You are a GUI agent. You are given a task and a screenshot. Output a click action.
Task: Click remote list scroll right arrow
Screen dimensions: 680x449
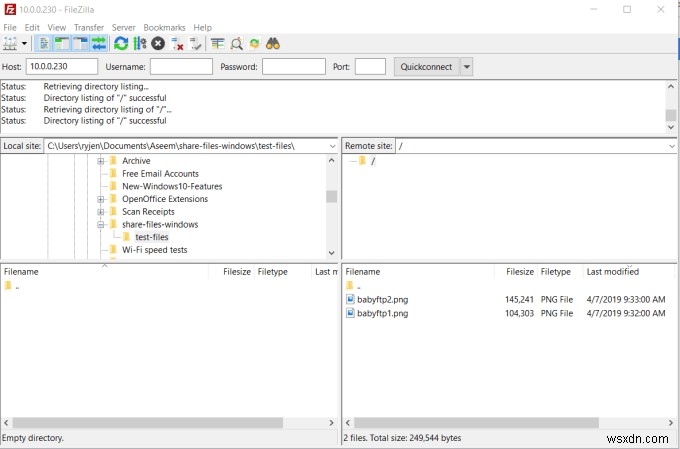click(x=671, y=423)
